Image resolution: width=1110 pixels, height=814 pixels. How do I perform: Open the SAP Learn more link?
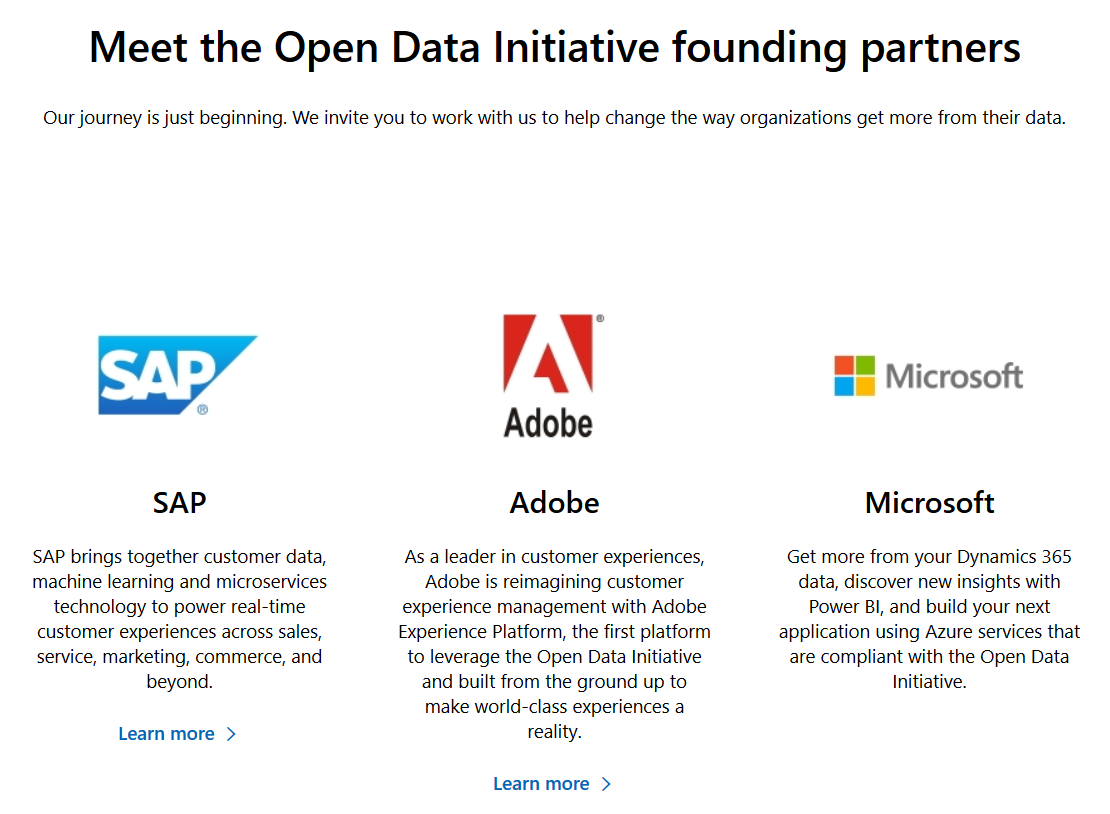[167, 733]
